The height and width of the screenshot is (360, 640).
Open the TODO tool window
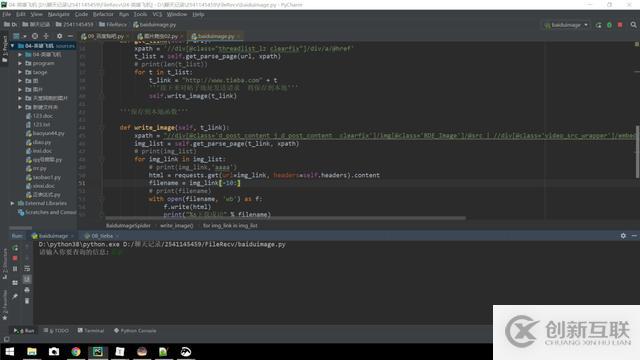(56, 330)
